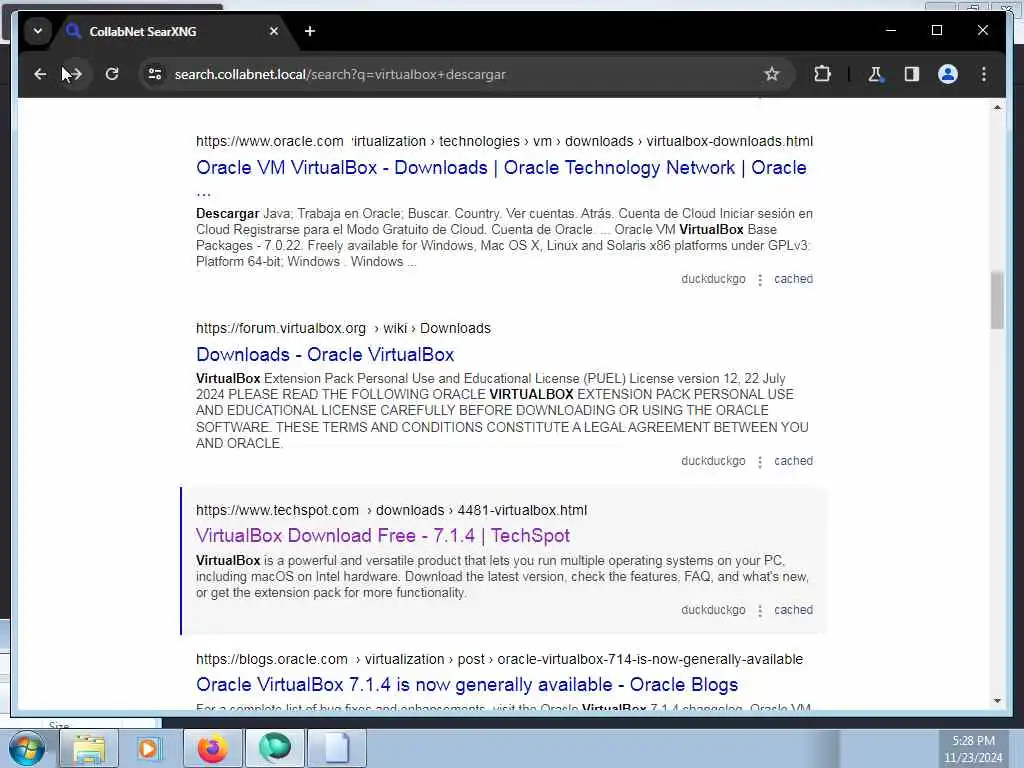Click the taskbar clock showing 5:28 PM
The height and width of the screenshot is (768, 1024).
click(973, 749)
